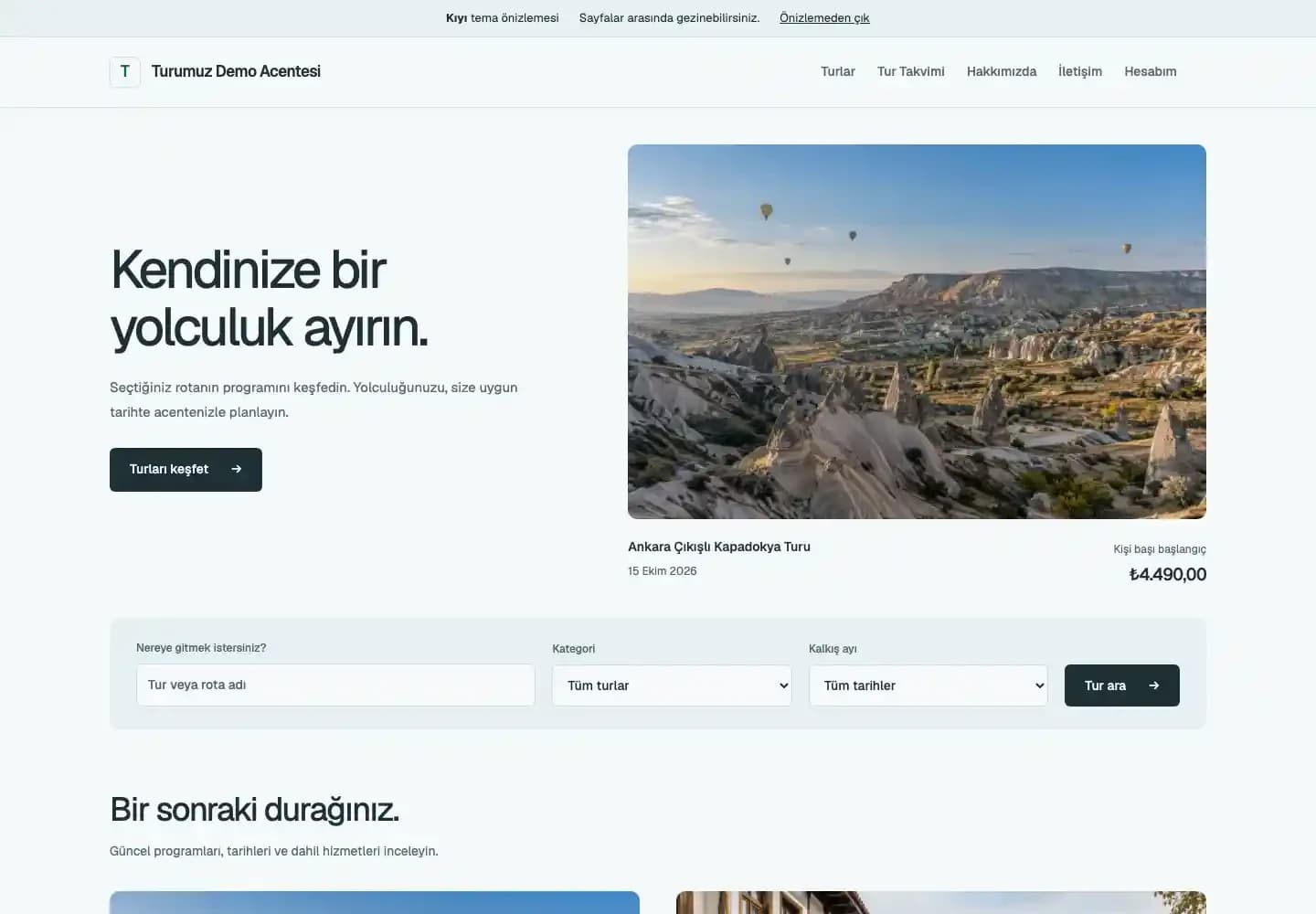Screen dimensions: 1316x914
Task: Exit preview via Önizlemeden çık link
Action: point(824,18)
